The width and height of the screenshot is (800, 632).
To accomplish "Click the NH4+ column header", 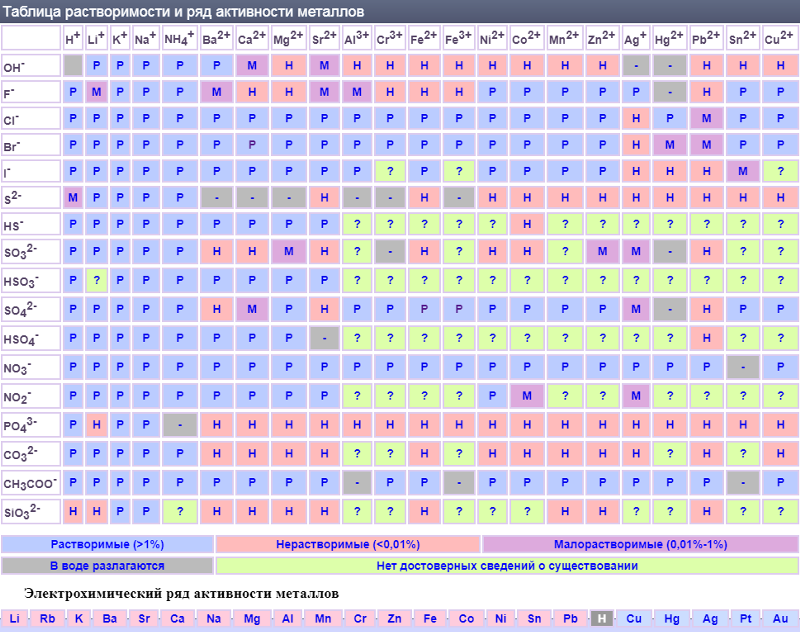I will click(180, 39).
